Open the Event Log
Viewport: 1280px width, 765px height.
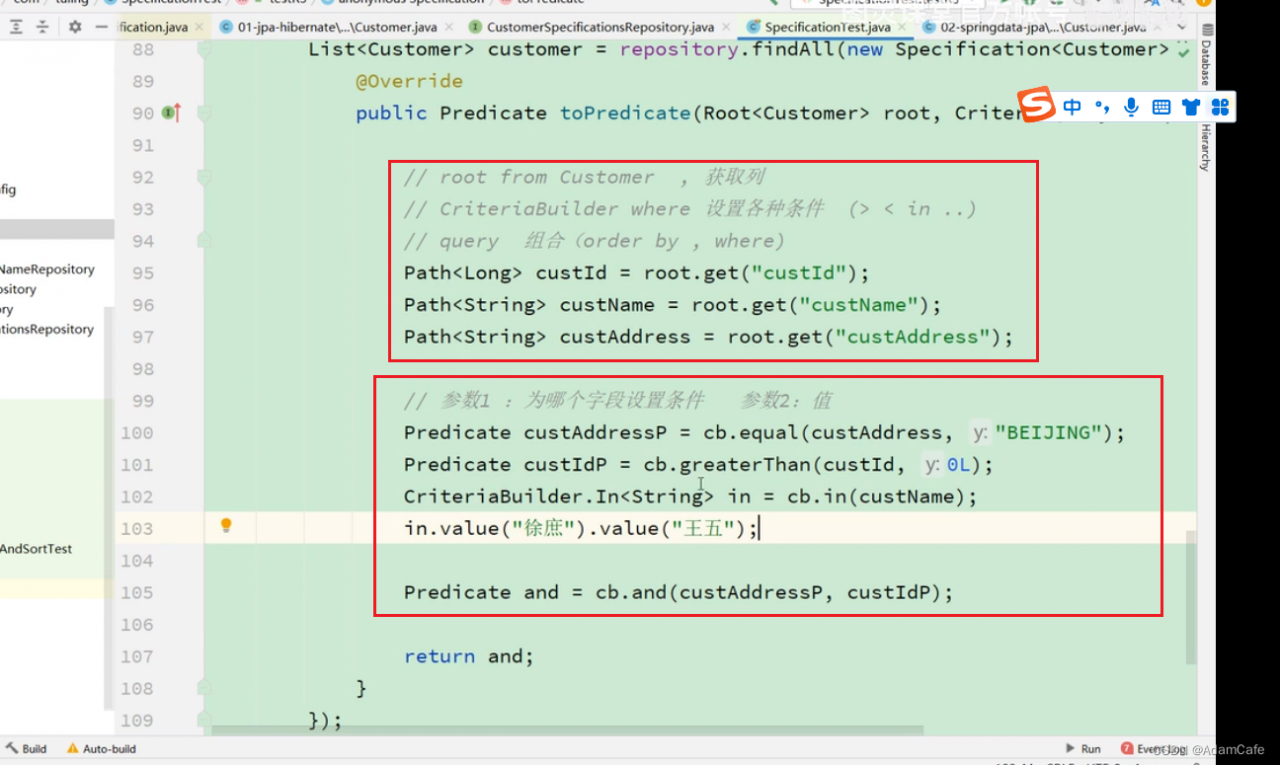coord(1154,749)
